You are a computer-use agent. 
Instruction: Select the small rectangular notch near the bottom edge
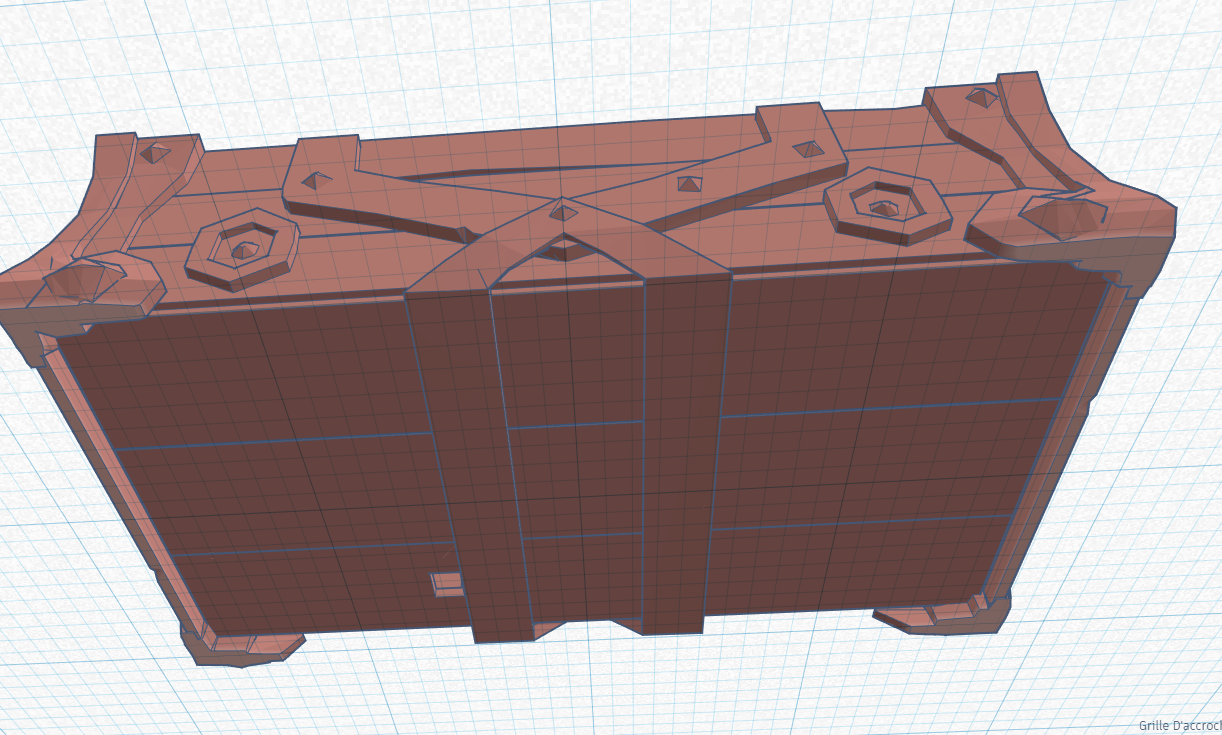click(x=447, y=584)
